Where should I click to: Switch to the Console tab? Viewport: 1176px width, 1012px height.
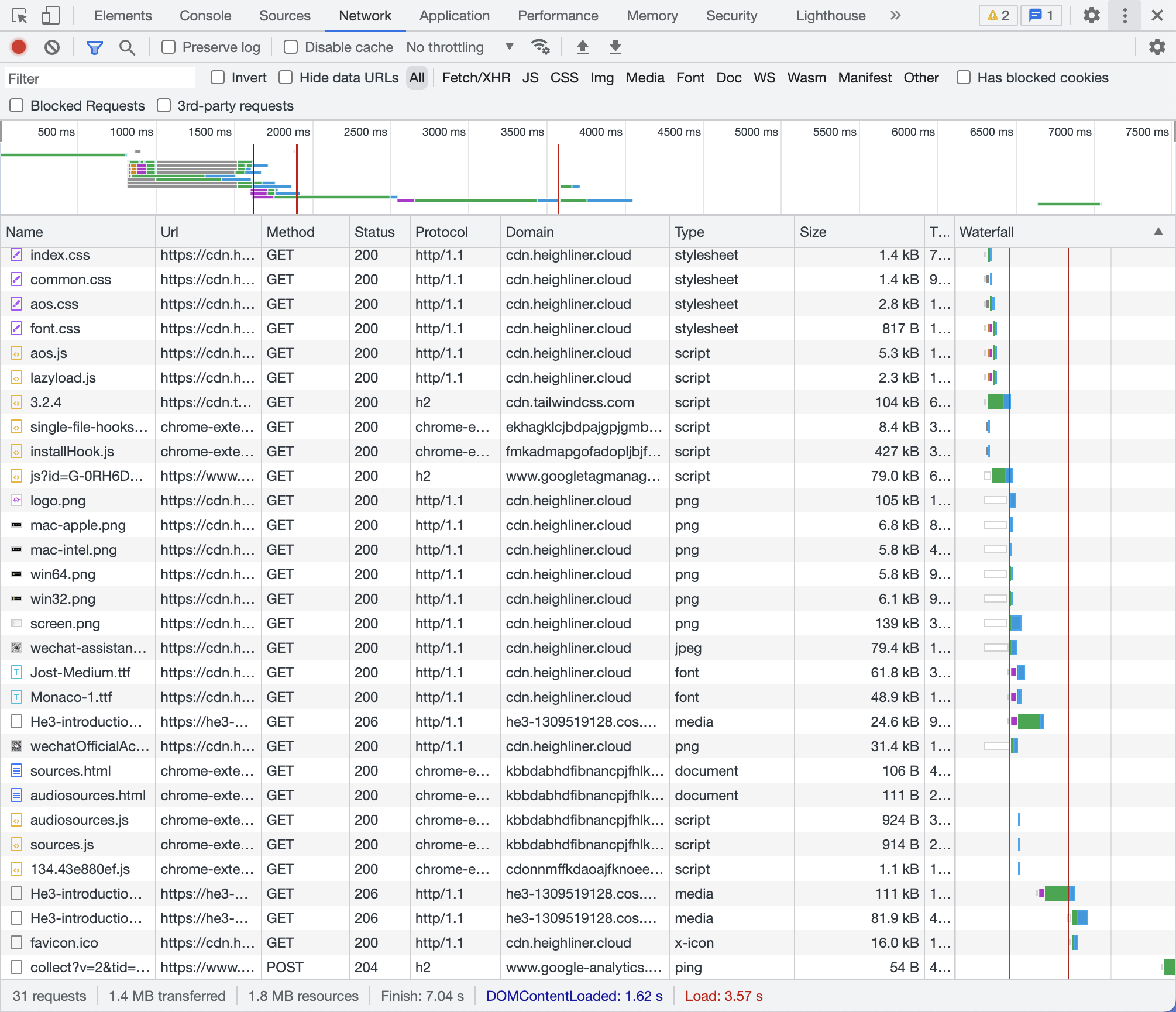click(205, 16)
